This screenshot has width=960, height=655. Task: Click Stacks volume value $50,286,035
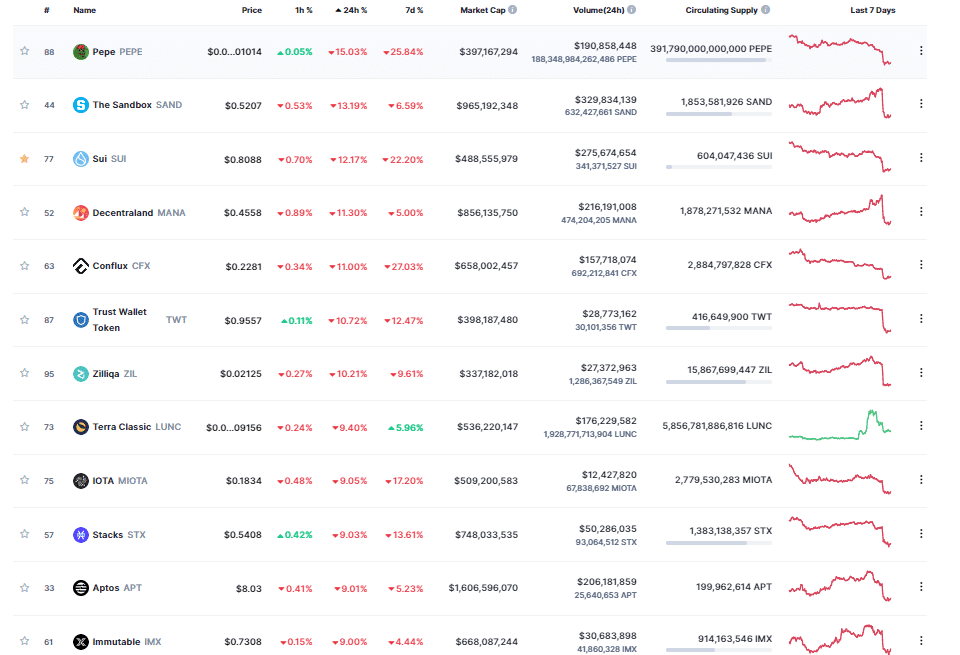click(x=608, y=529)
